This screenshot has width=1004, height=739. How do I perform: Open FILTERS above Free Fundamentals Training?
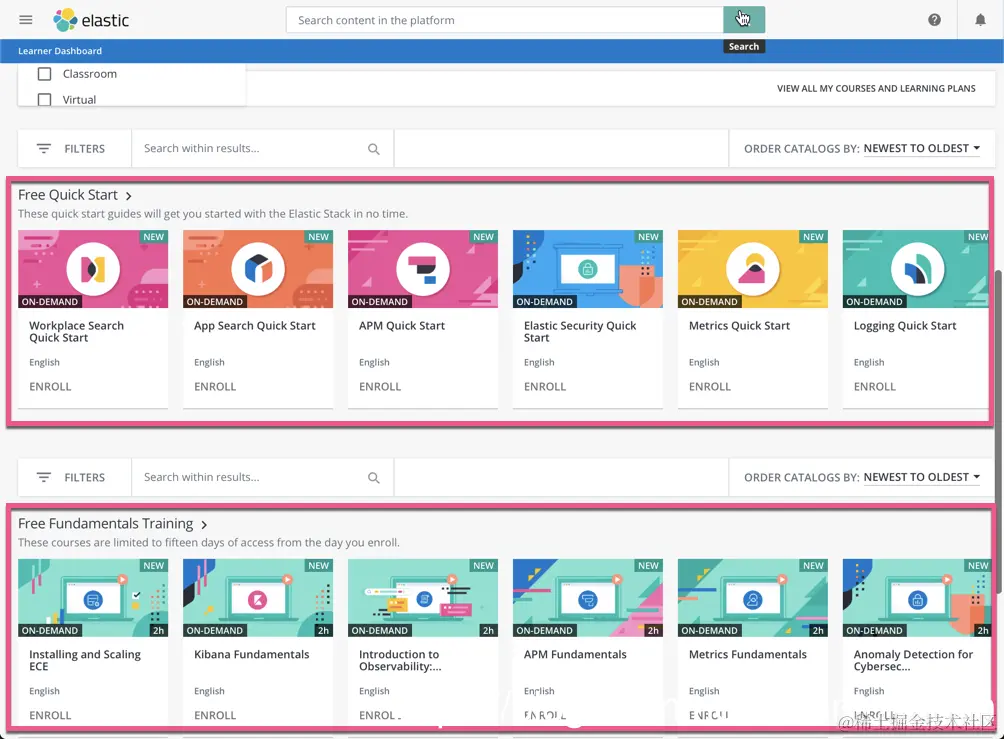point(74,477)
